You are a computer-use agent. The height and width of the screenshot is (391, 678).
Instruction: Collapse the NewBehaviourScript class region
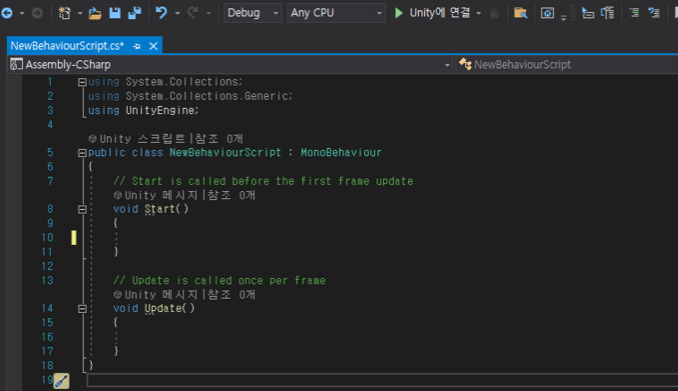[82, 153]
